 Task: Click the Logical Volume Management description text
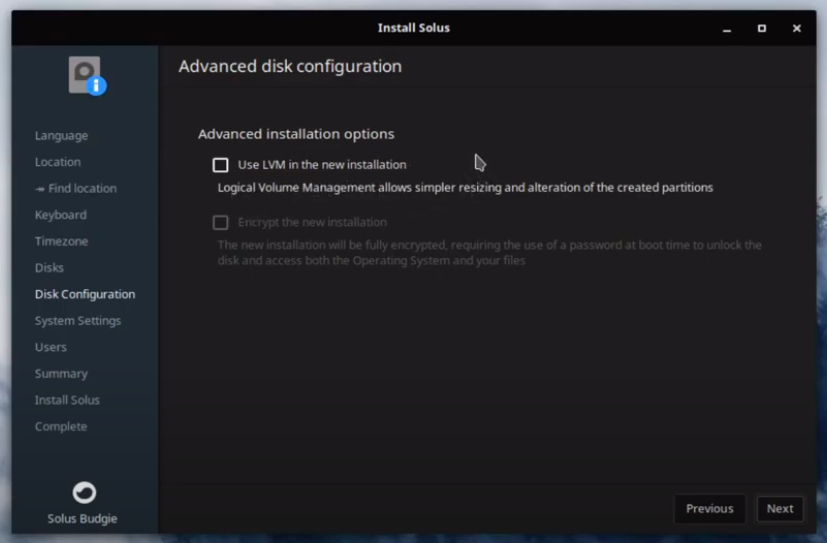tap(465, 188)
